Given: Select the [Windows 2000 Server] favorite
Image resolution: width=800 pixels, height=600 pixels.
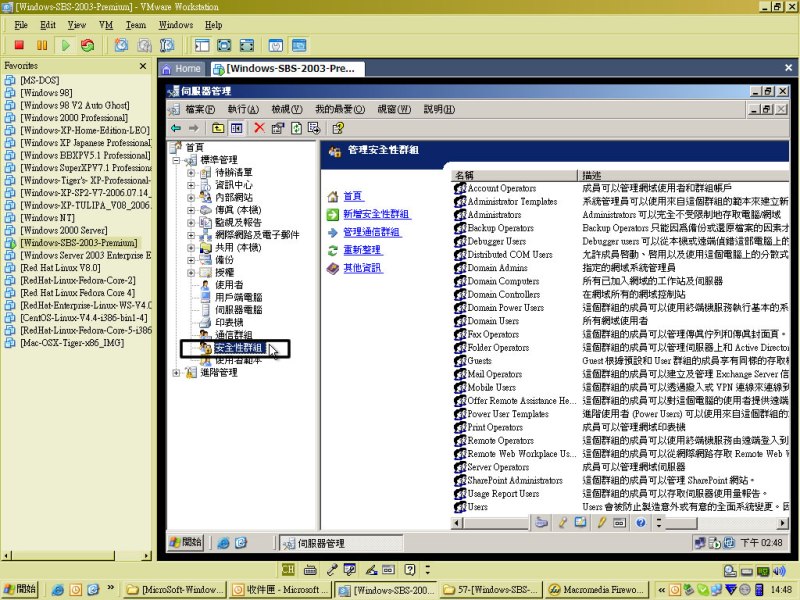Looking at the screenshot, I should click(x=64, y=230).
